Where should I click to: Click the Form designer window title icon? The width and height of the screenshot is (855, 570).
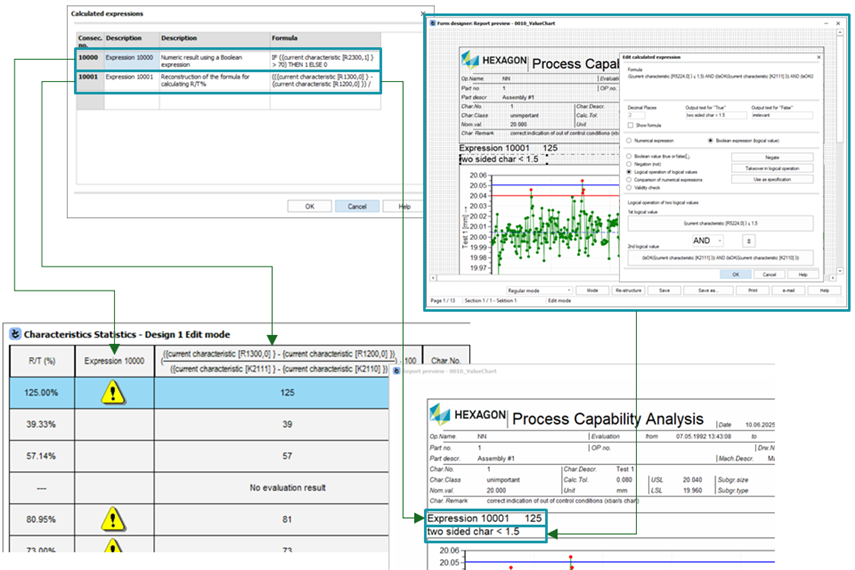pyautogui.click(x=433, y=23)
